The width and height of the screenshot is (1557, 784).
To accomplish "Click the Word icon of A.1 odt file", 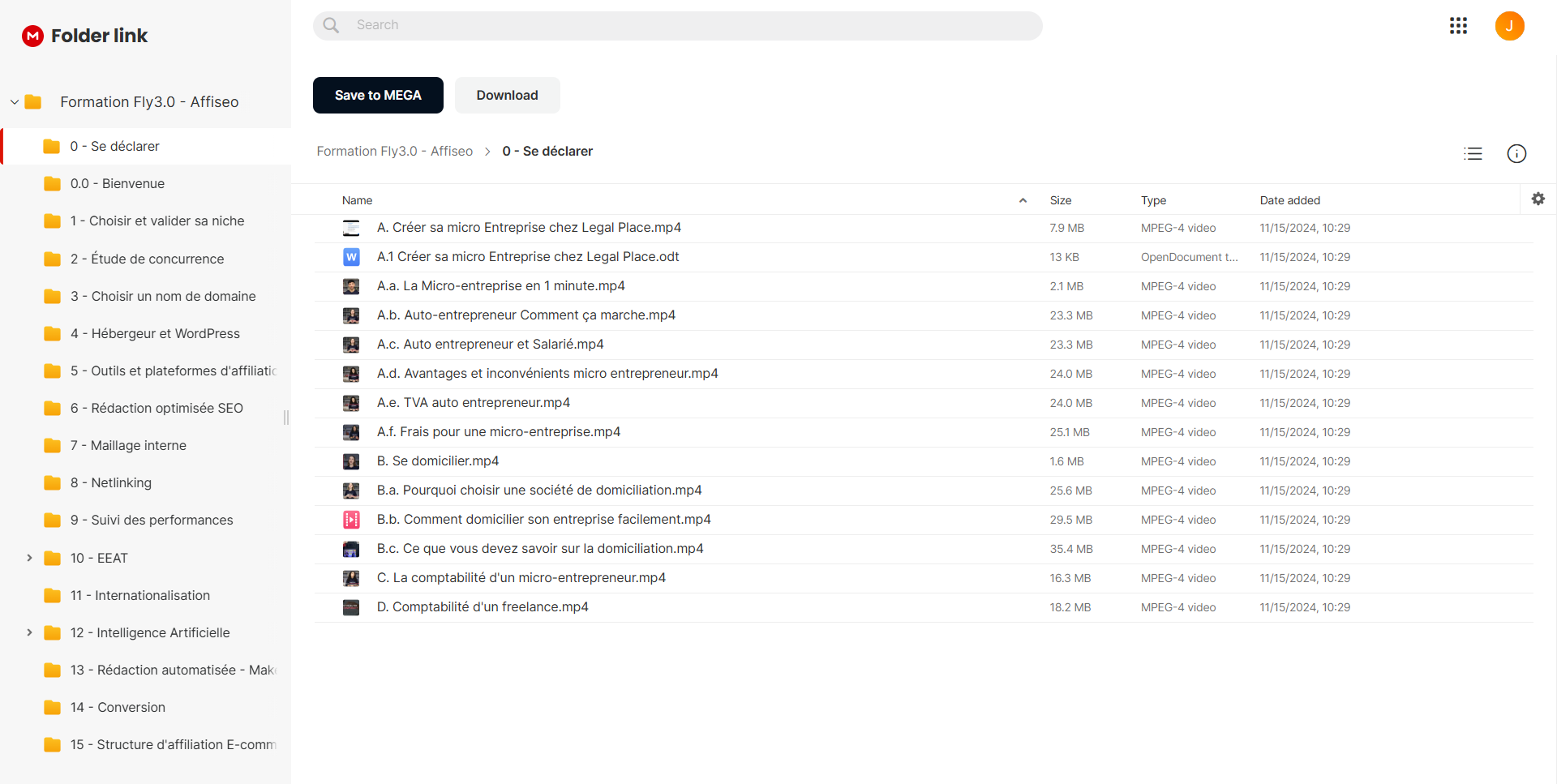I will pyautogui.click(x=351, y=257).
